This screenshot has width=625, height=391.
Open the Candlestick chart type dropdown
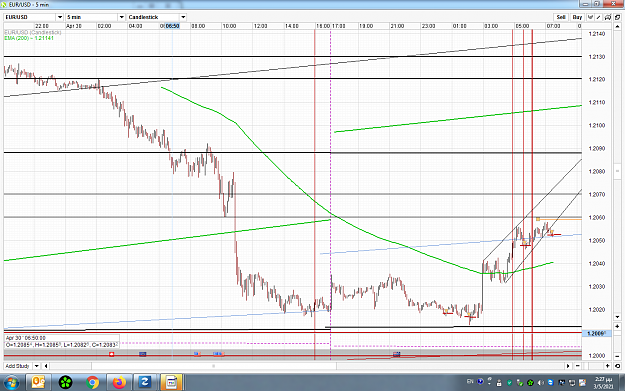pos(183,17)
